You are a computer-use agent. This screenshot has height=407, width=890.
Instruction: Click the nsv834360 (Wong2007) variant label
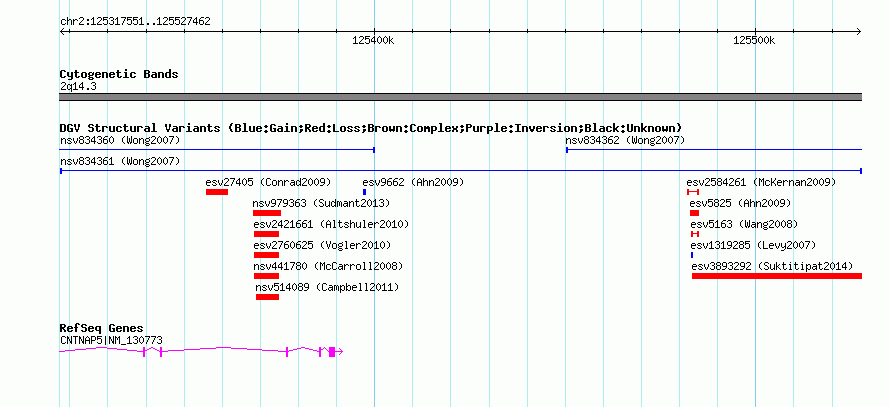coord(120,140)
